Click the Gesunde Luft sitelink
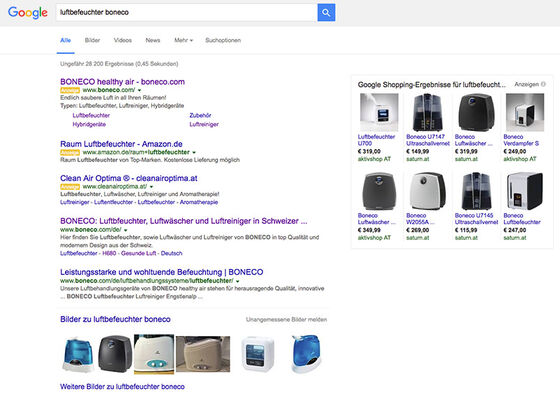The height and width of the screenshot is (398, 560). (x=139, y=253)
